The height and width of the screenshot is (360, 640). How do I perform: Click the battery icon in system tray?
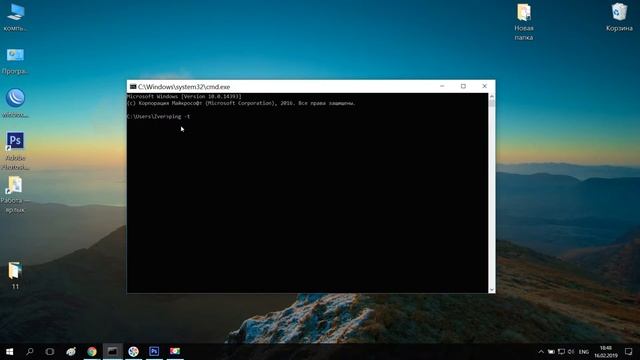pyautogui.click(x=551, y=351)
